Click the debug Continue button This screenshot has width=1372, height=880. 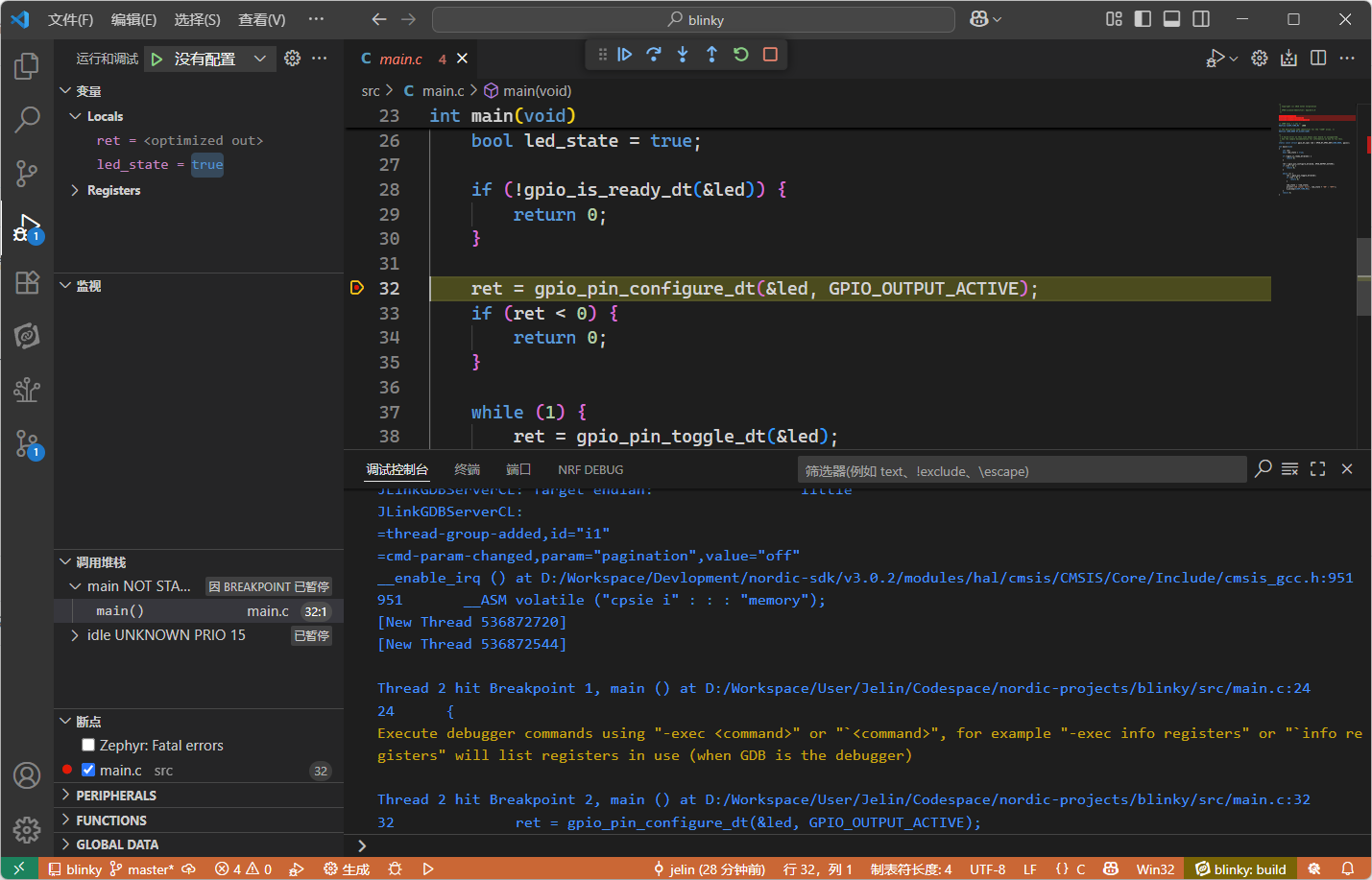(625, 55)
